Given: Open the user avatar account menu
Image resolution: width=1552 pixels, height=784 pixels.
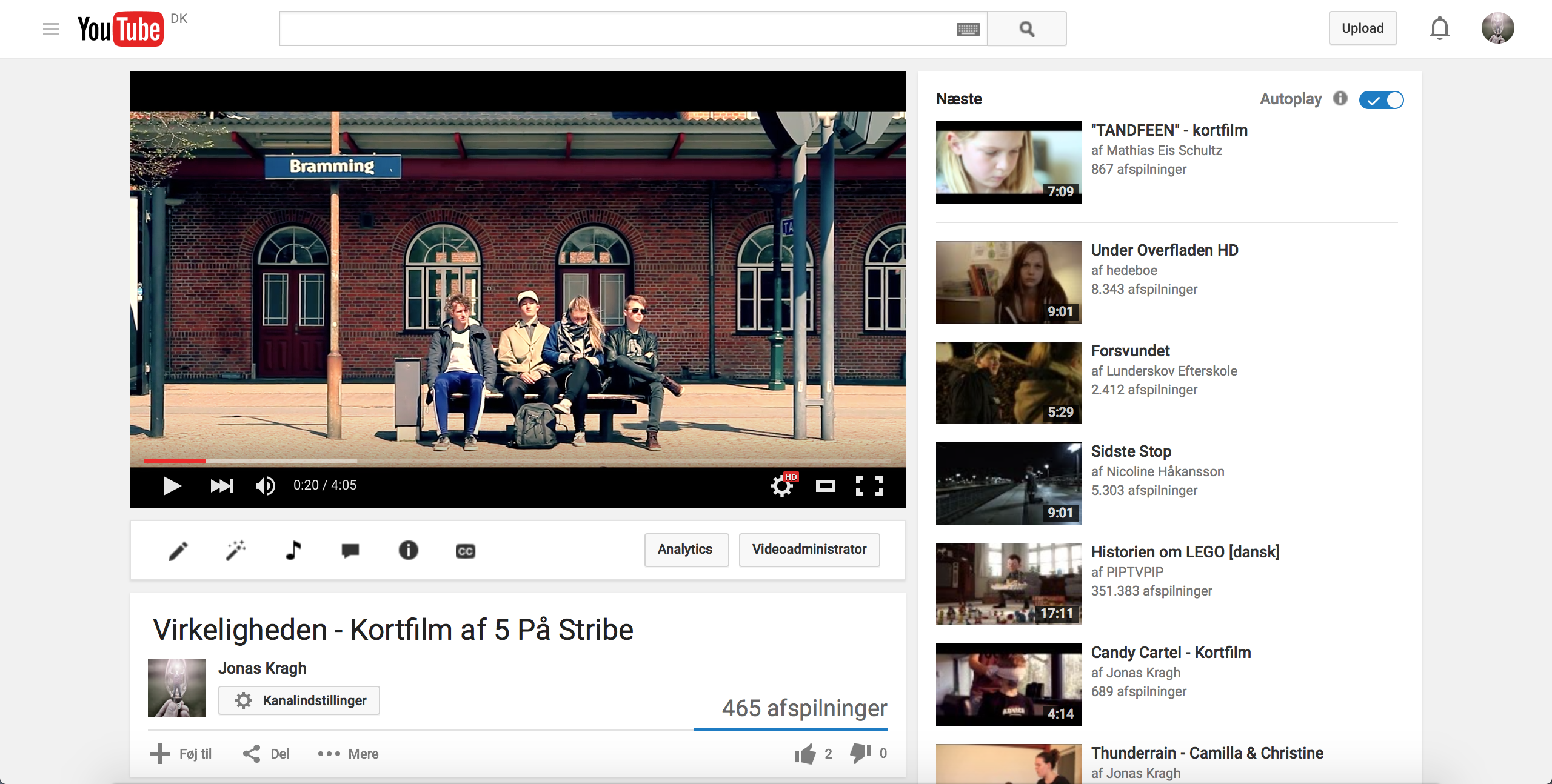Looking at the screenshot, I should (x=1497, y=28).
